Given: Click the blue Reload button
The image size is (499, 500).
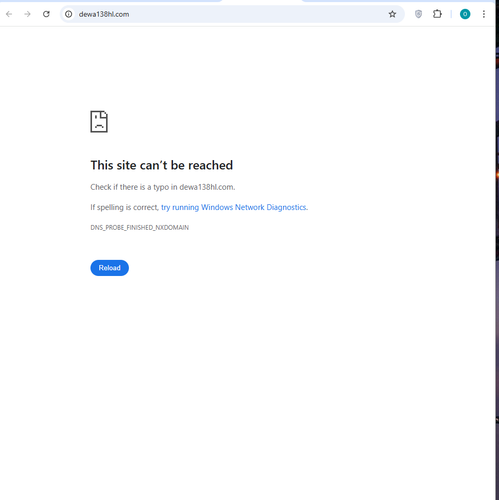Looking at the screenshot, I should 109,268.
